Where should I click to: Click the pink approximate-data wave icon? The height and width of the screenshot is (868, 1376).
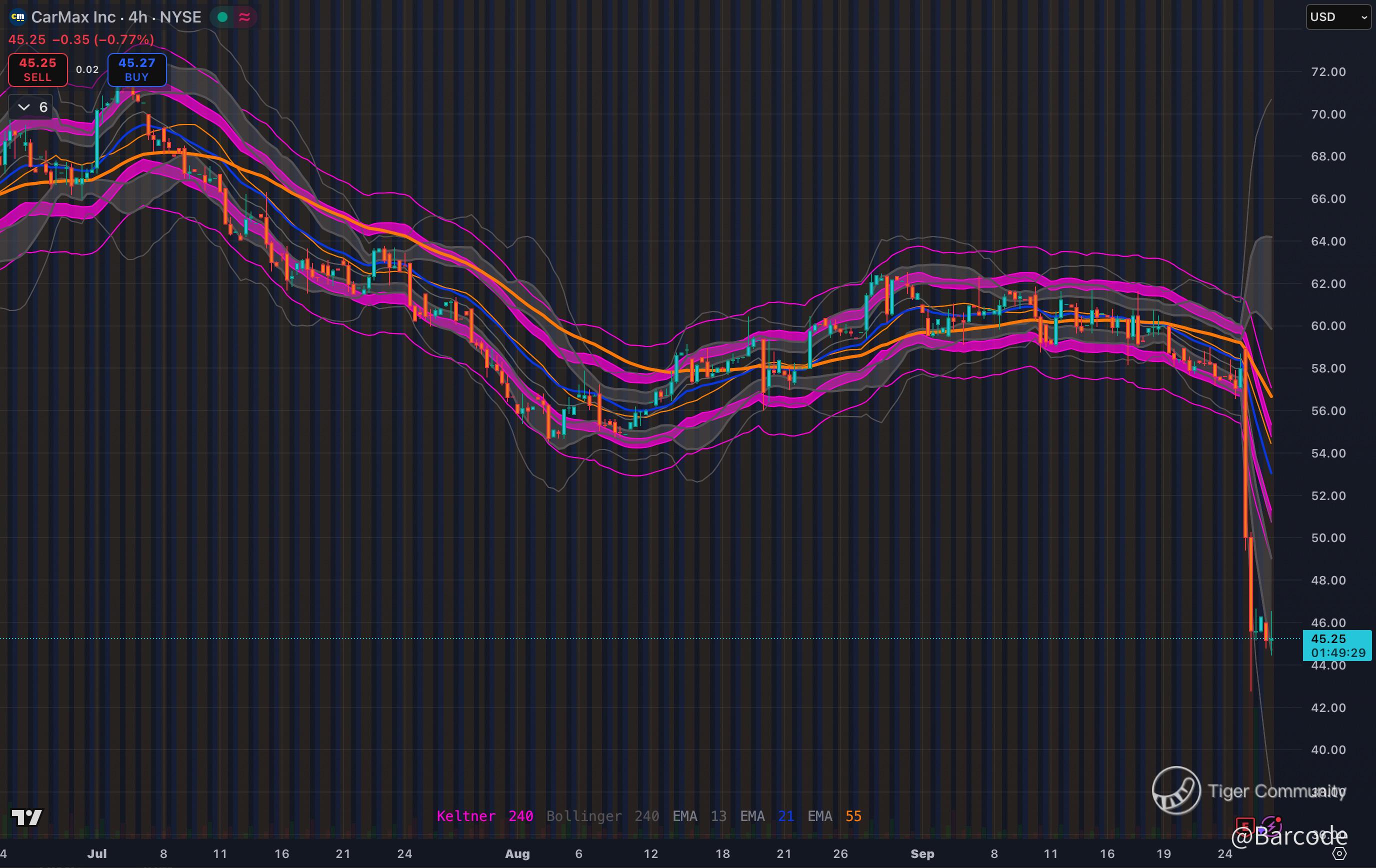(x=244, y=17)
